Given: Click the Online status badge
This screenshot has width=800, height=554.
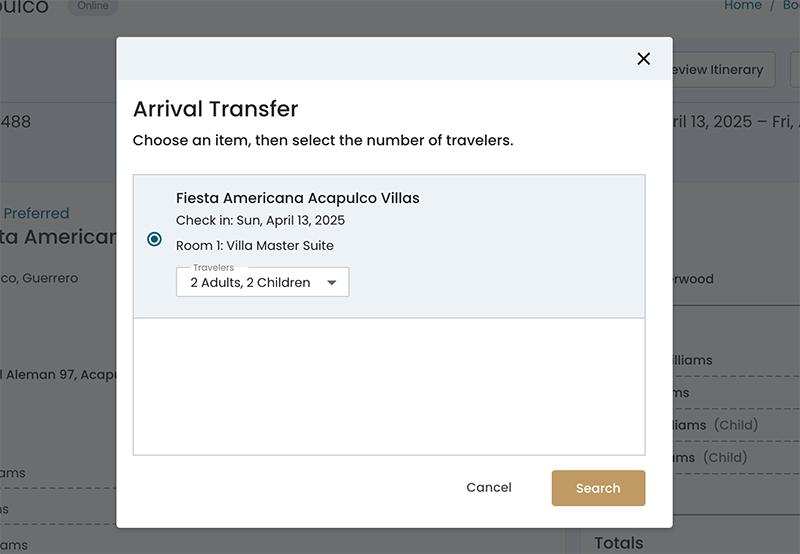Looking at the screenshot, I should [92, 7].
